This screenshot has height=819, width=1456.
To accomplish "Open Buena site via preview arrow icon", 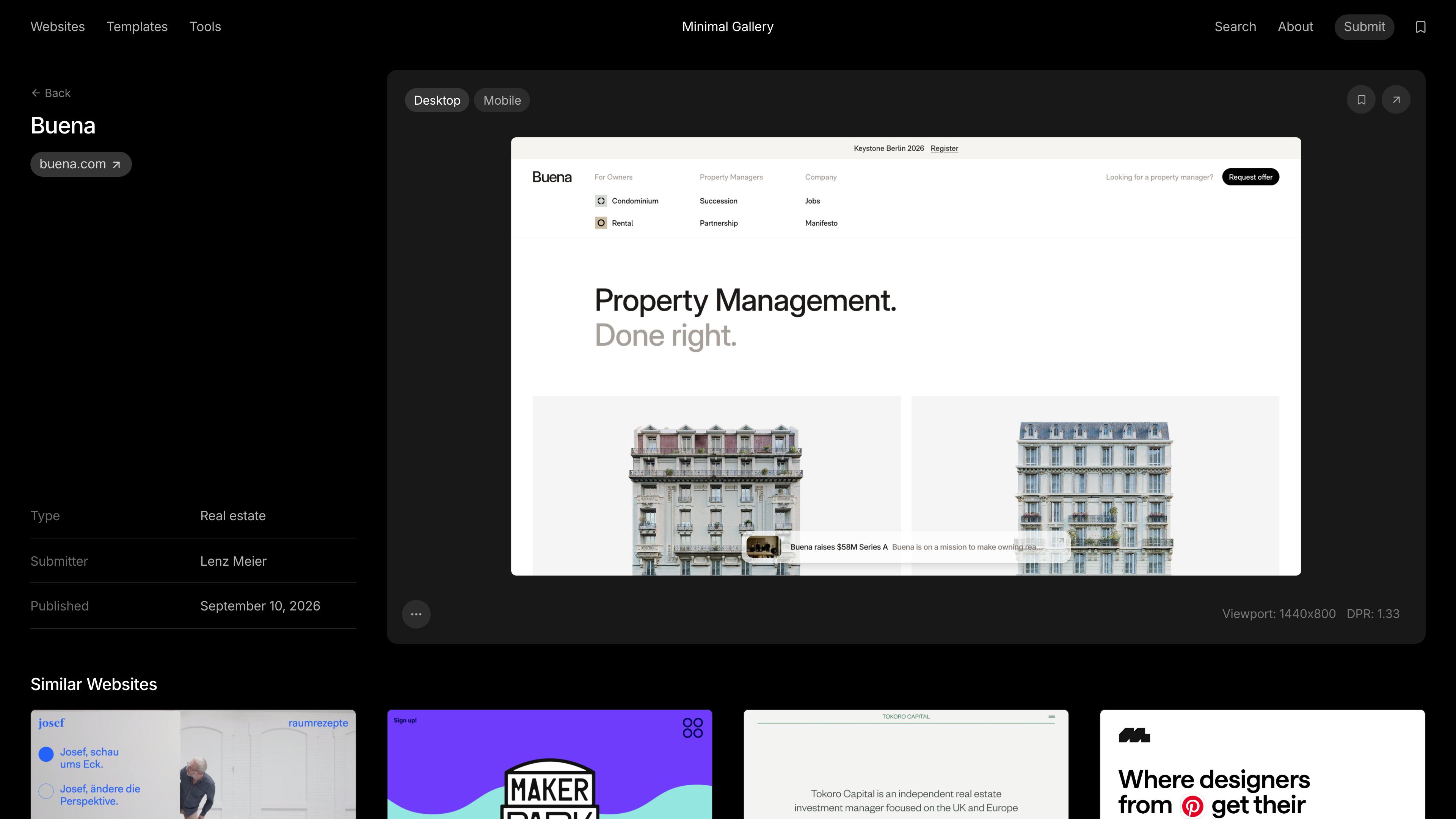I will [x=1396, y=99].
